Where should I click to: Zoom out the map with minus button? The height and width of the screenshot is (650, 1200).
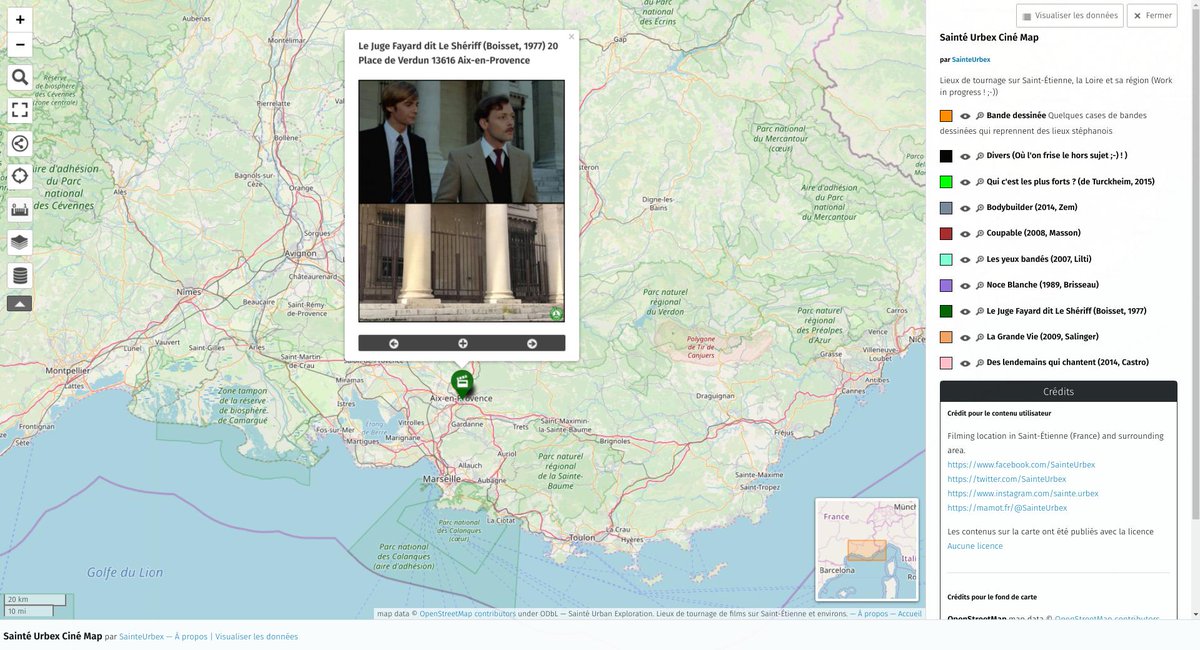point(20,46)
